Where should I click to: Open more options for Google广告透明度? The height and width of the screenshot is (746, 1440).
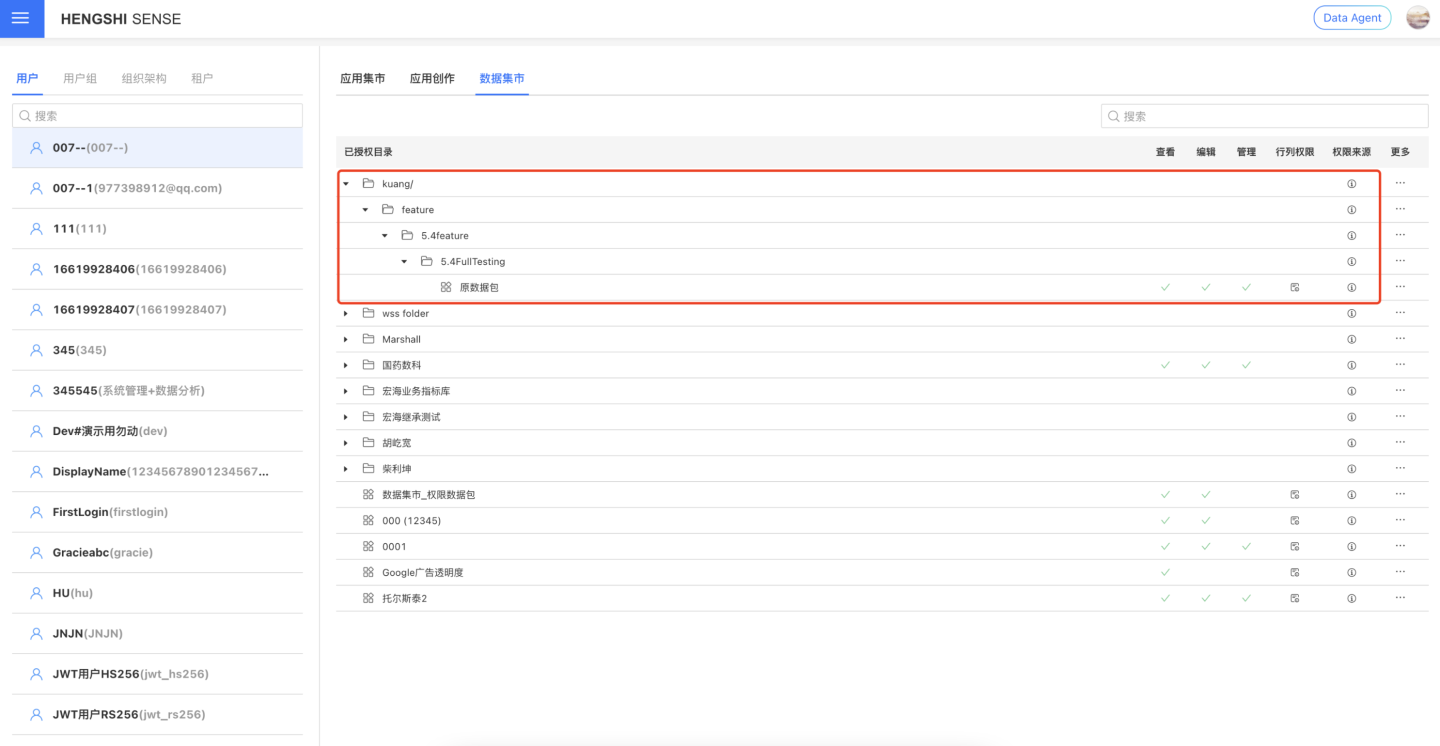1400,573
